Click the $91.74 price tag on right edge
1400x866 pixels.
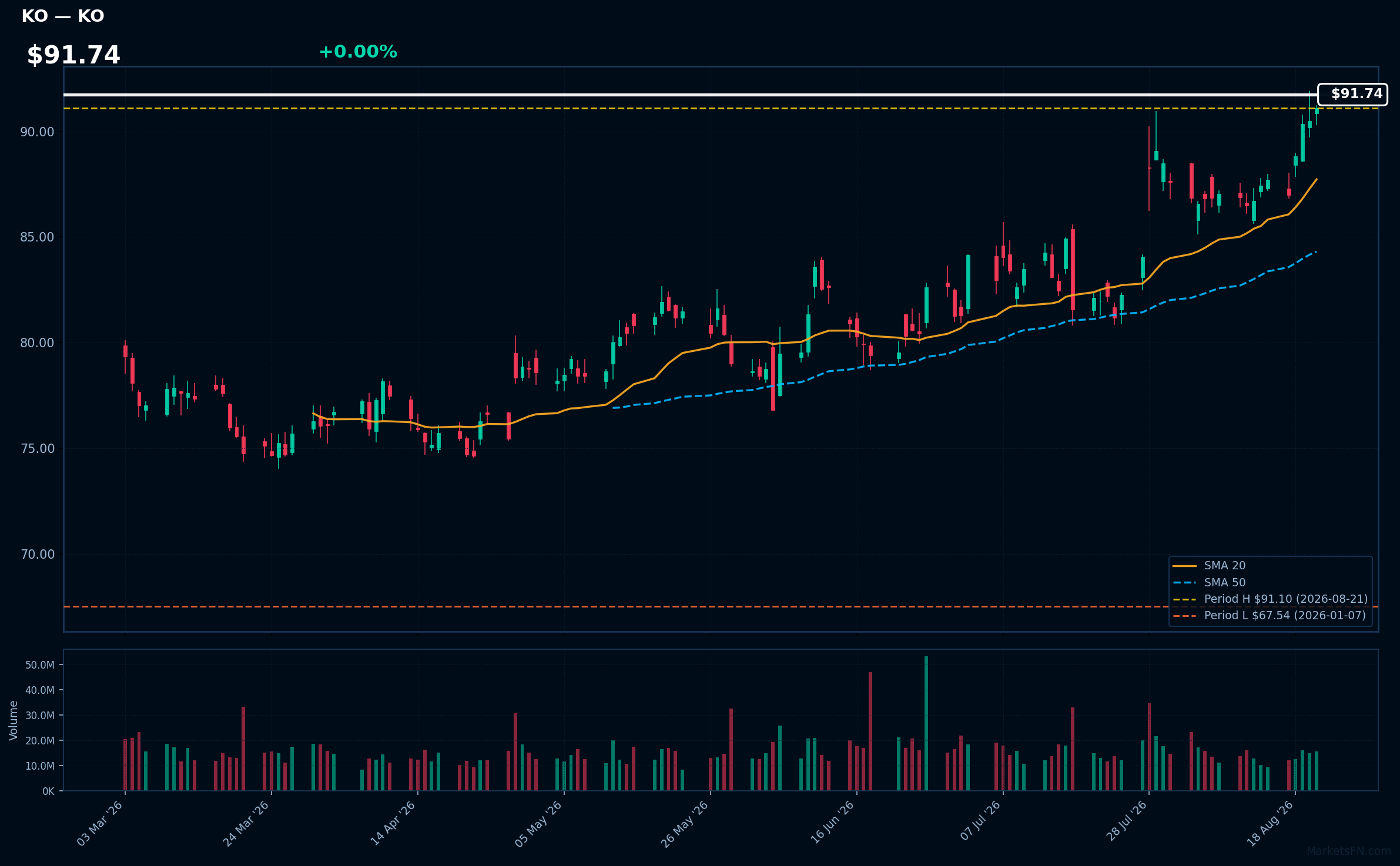coord(1352,94)
